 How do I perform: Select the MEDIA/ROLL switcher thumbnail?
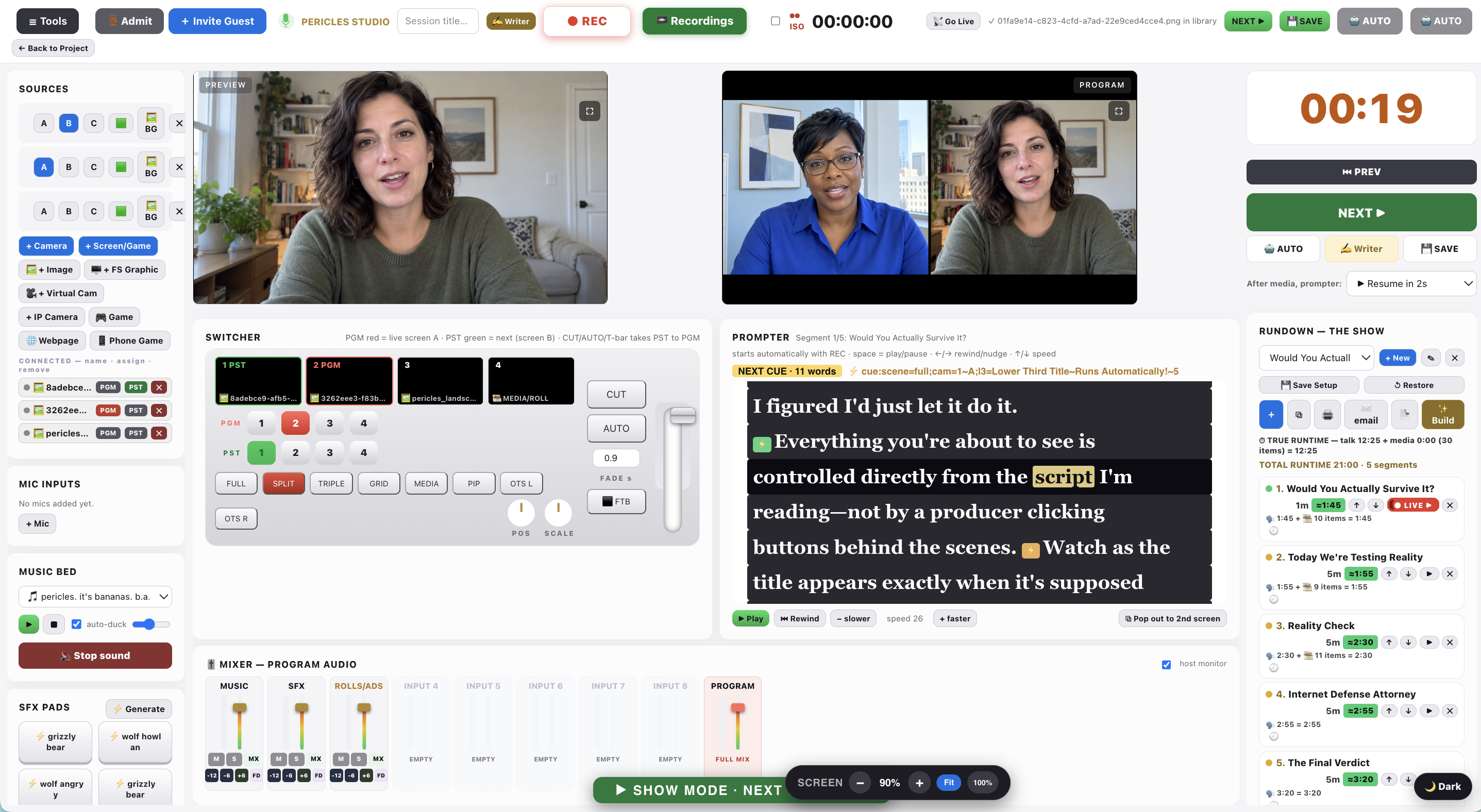click(531, 381)
